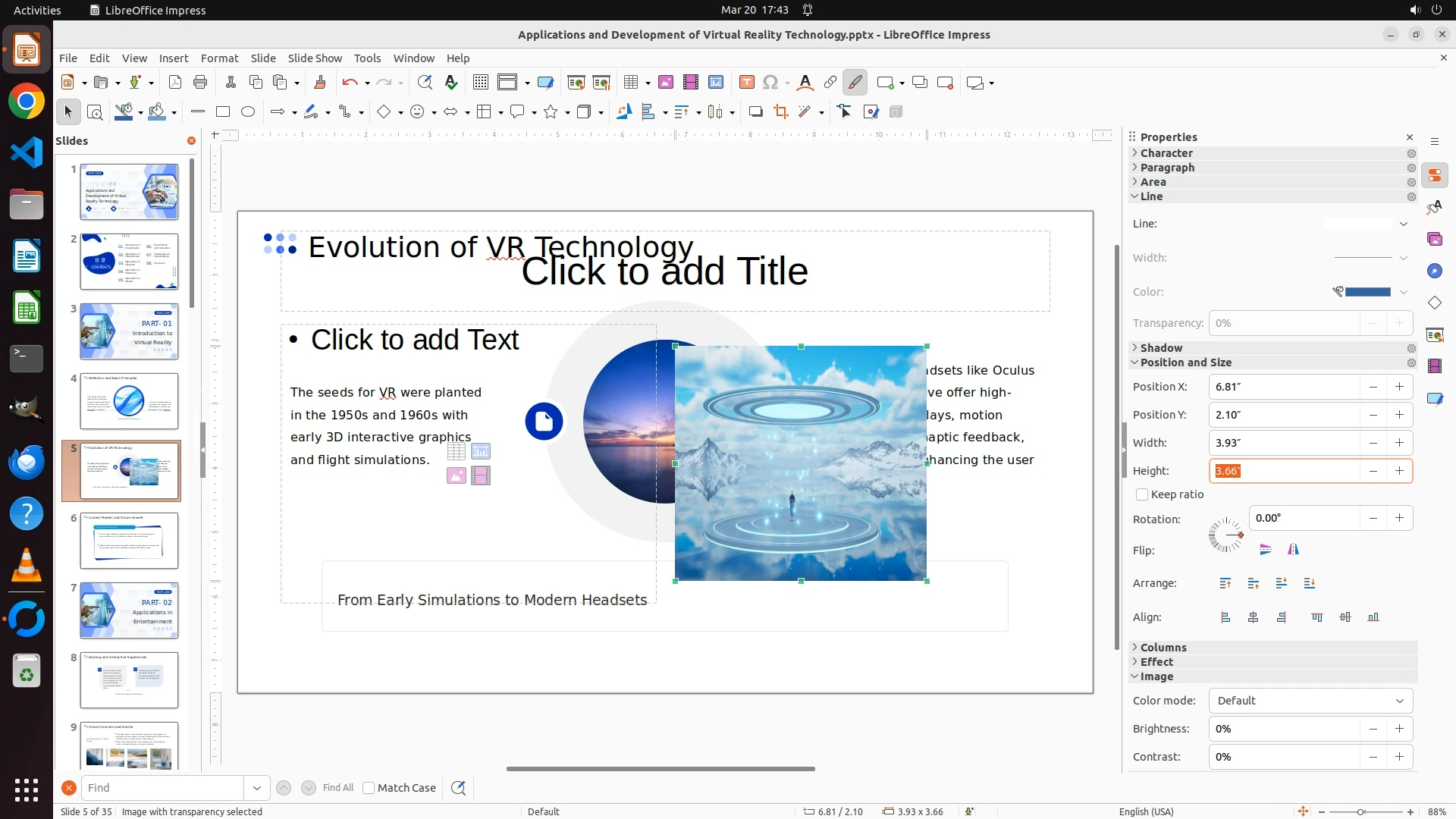Select the Ellipse drawing tool
The width and height of the screenshot is (1456, 819).
(x=248, y=112)
